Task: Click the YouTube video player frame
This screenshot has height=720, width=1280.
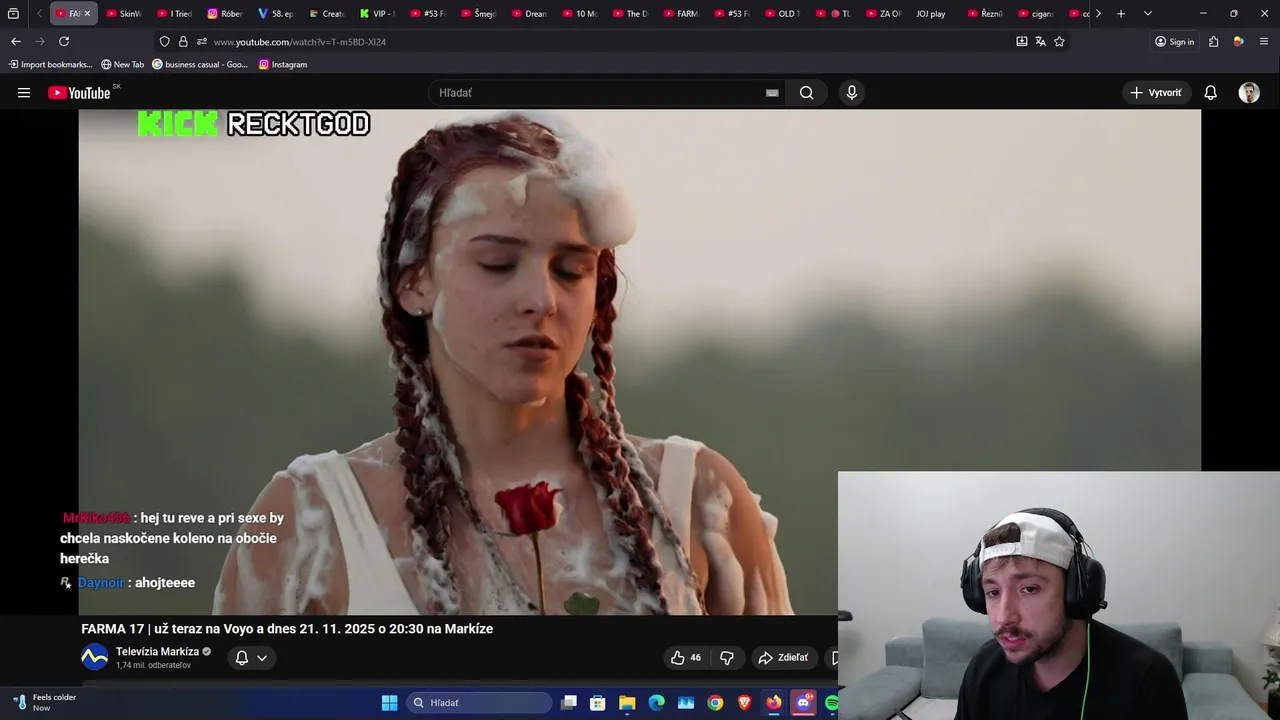Action: click(x=640, y=362)
